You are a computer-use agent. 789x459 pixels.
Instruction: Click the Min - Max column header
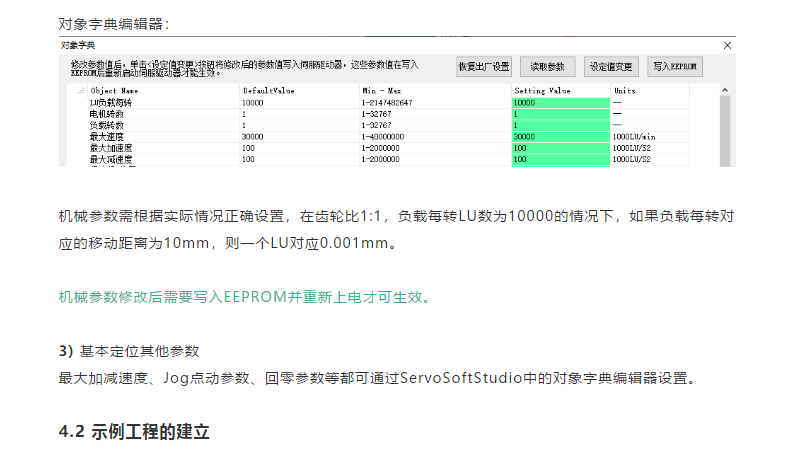(x=381, y=91)
